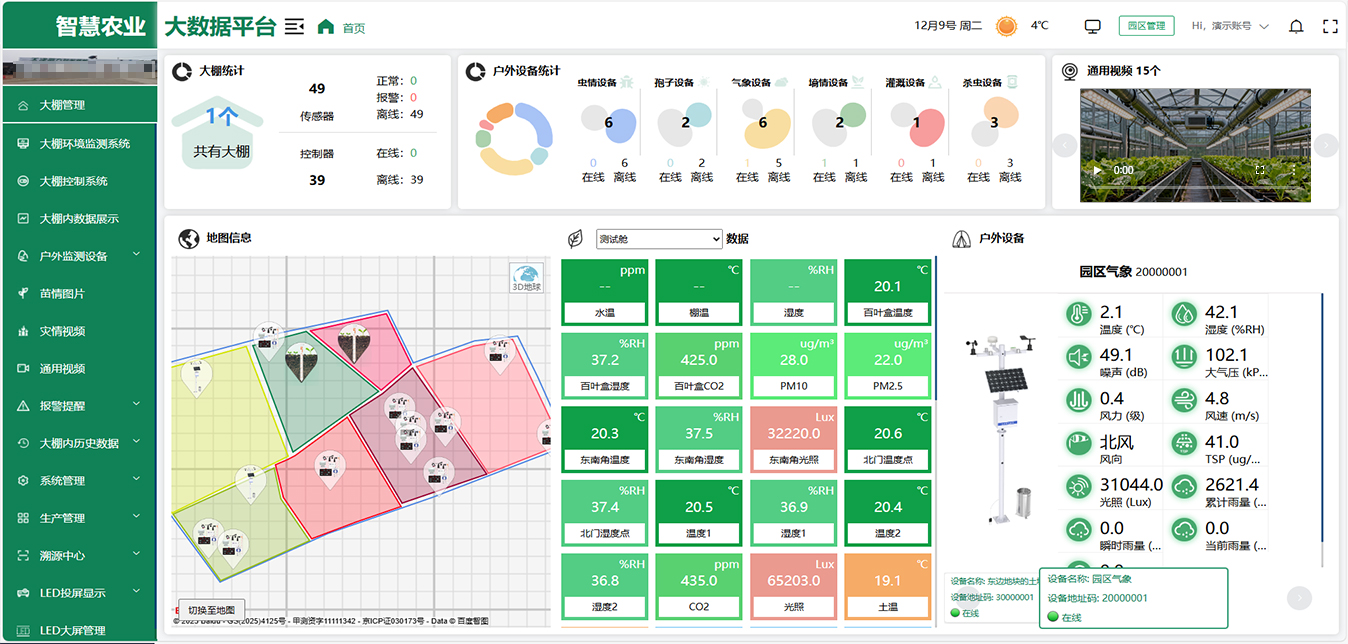Click the 切换至地图 button

click(211, 610)
